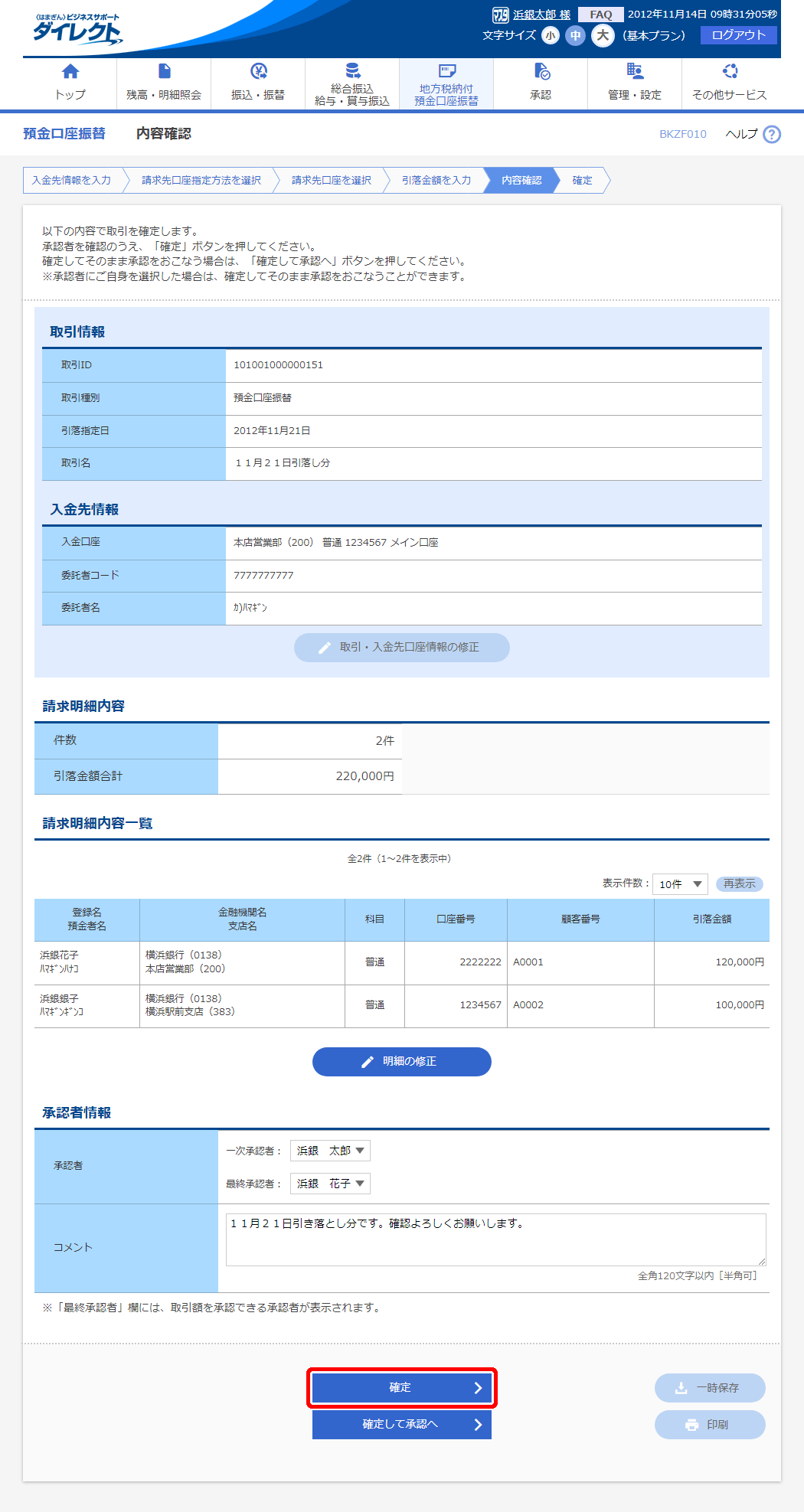Set text size to small
The height and width of the screenshot is (1512, 804).
[x=550, y=35]
